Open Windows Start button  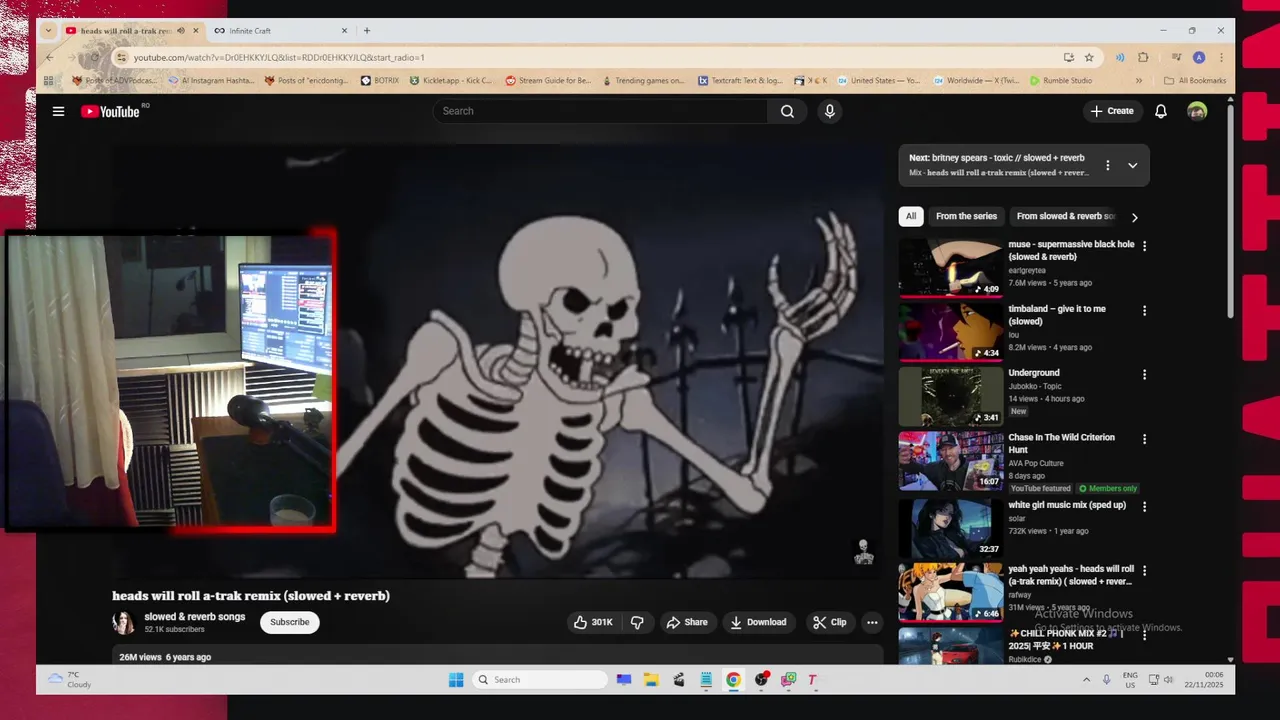point(456,680)
